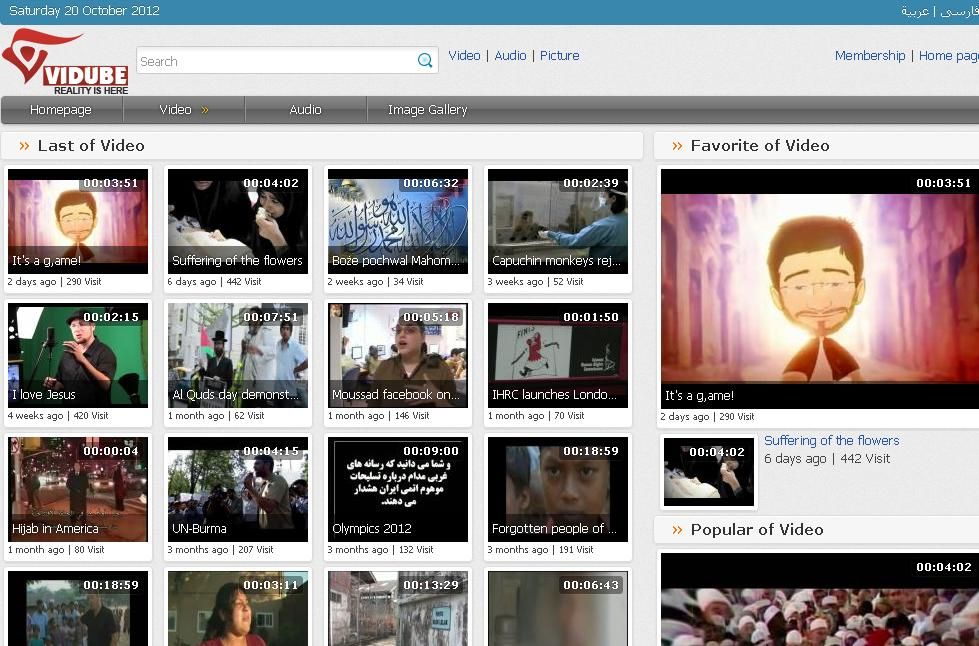The height and width of the screenshot is (646, 979).
Task: Open the Audio nav tab
Action: 305,110
